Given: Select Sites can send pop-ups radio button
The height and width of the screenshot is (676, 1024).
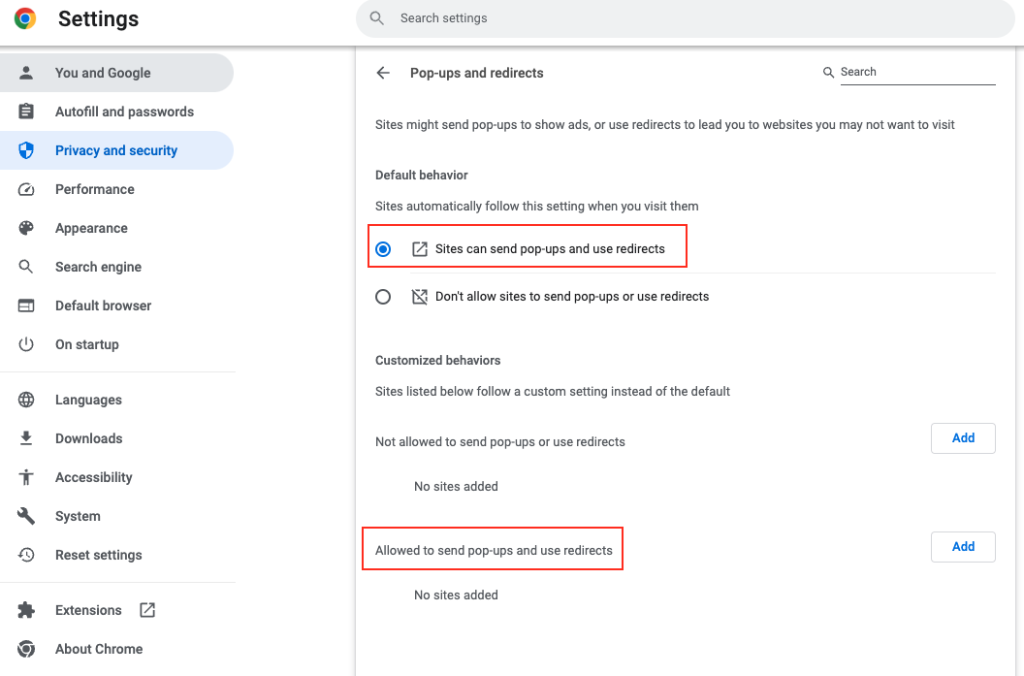Looking at the screenshot, I should [x=383, y=249].
